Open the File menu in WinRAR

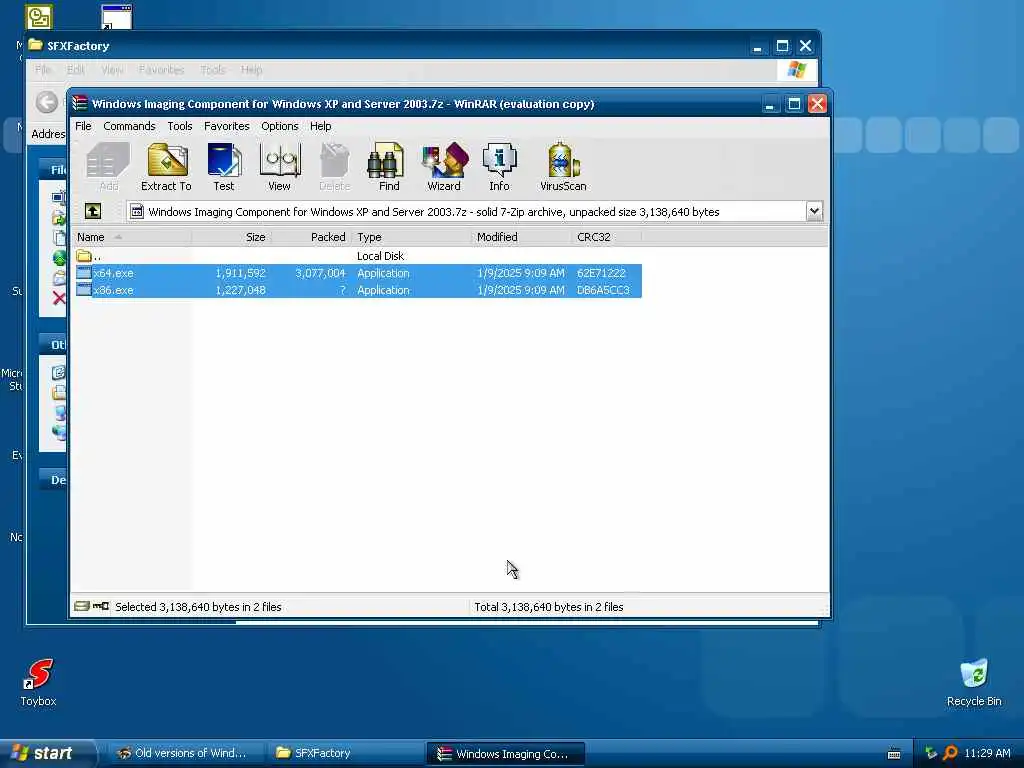(84, 126)
